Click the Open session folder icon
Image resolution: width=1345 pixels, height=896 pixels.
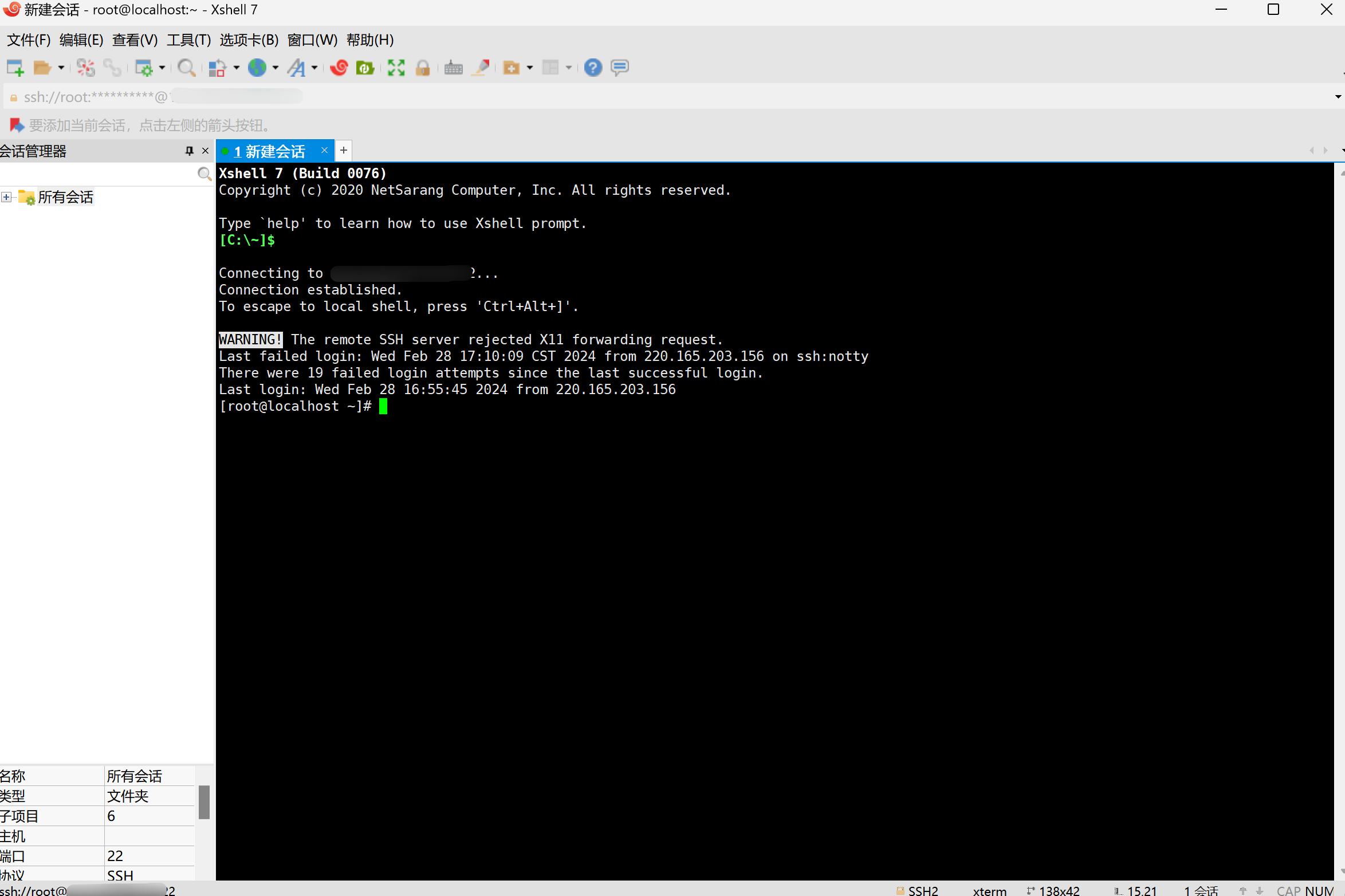[42, 68]
